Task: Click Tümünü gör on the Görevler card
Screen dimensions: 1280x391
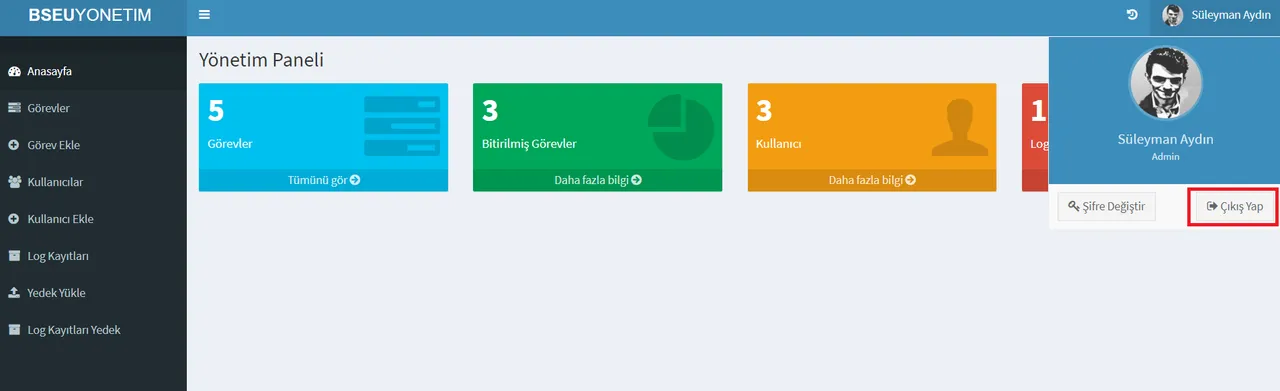Action: click(x=323, y=180)
